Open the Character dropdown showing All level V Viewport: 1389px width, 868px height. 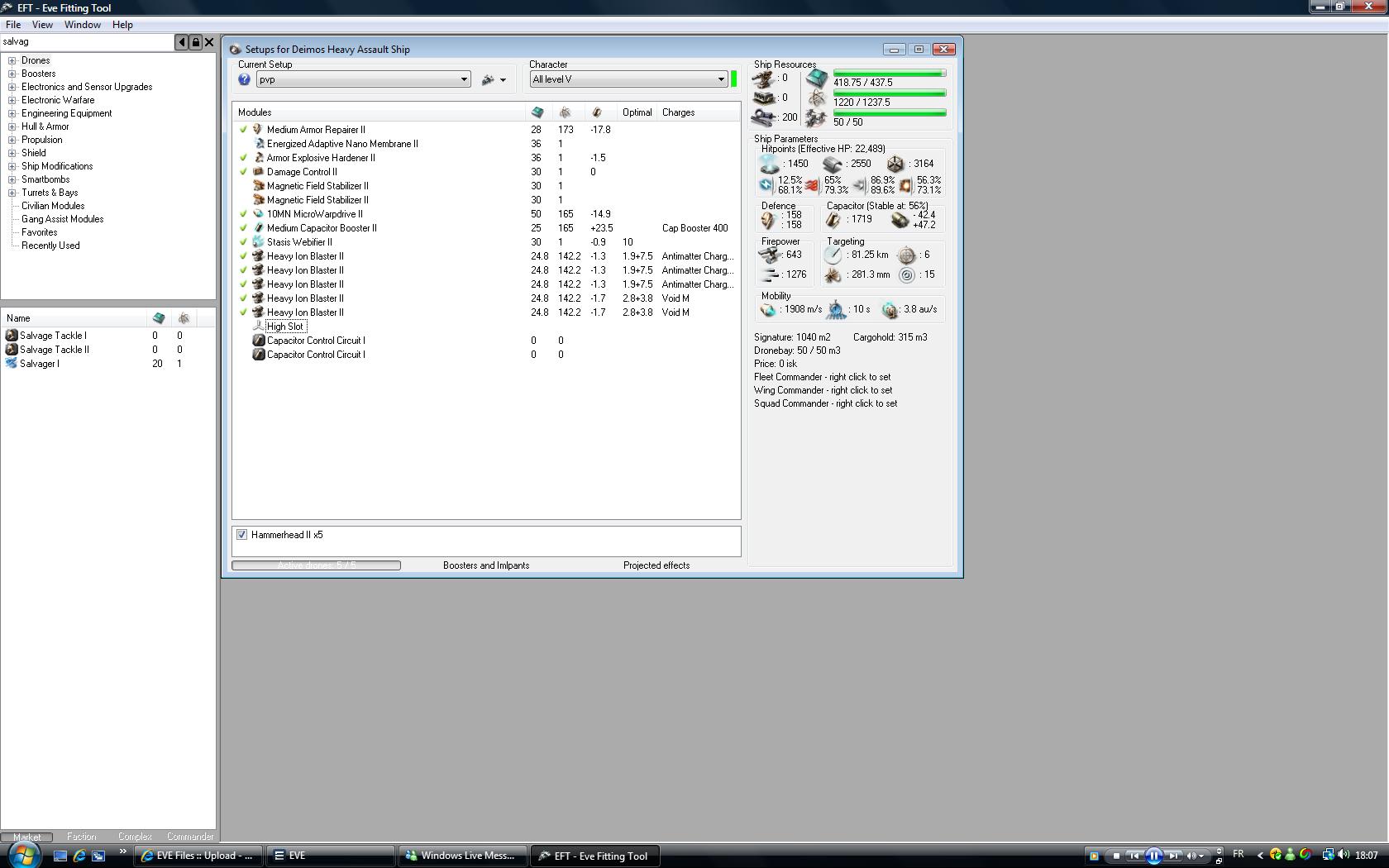point(628,79)
